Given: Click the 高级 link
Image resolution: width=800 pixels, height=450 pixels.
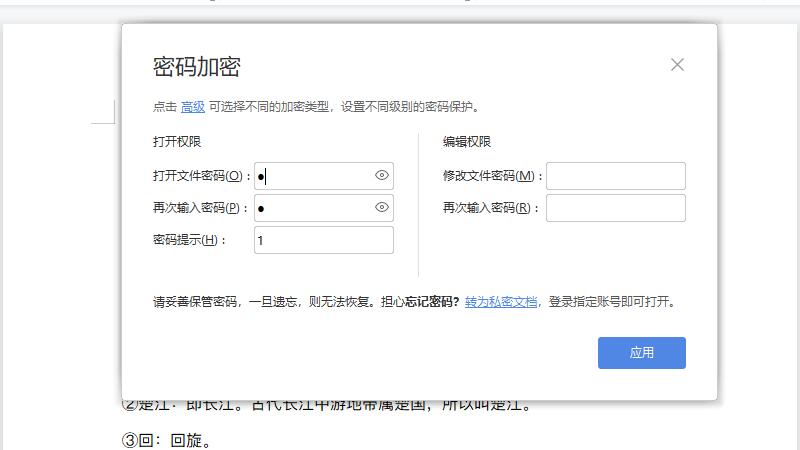Looking at the screenshot, I should [193, 107].
